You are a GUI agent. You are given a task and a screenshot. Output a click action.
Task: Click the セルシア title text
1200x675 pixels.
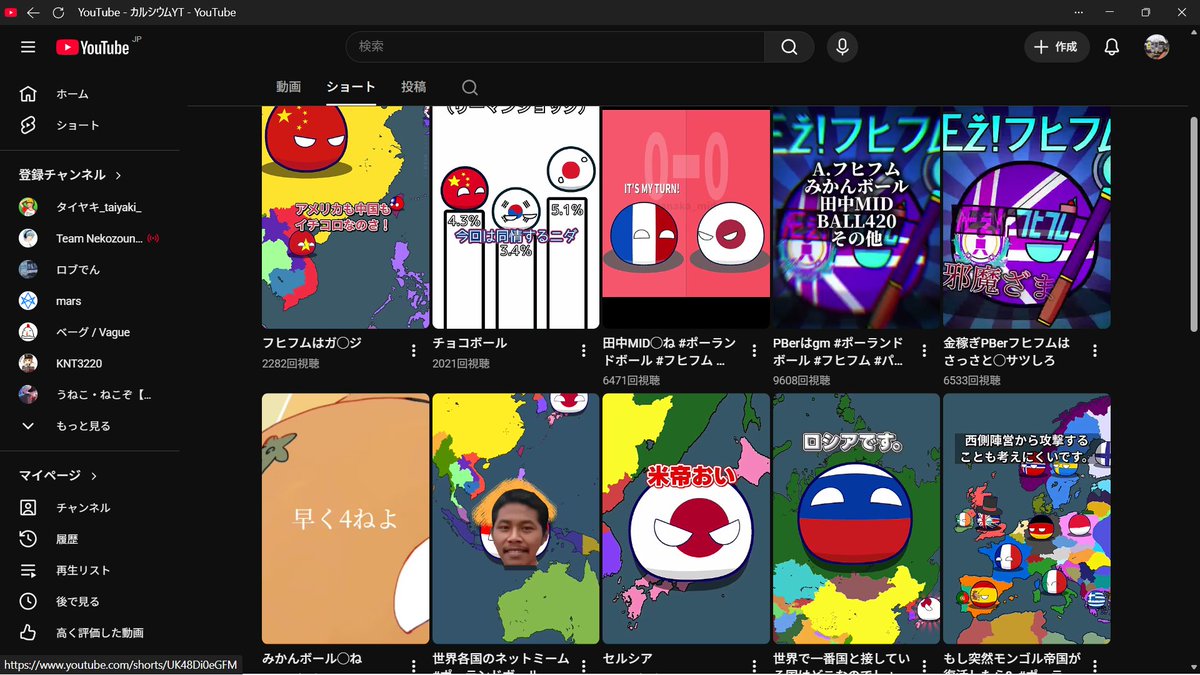(627, 659)
